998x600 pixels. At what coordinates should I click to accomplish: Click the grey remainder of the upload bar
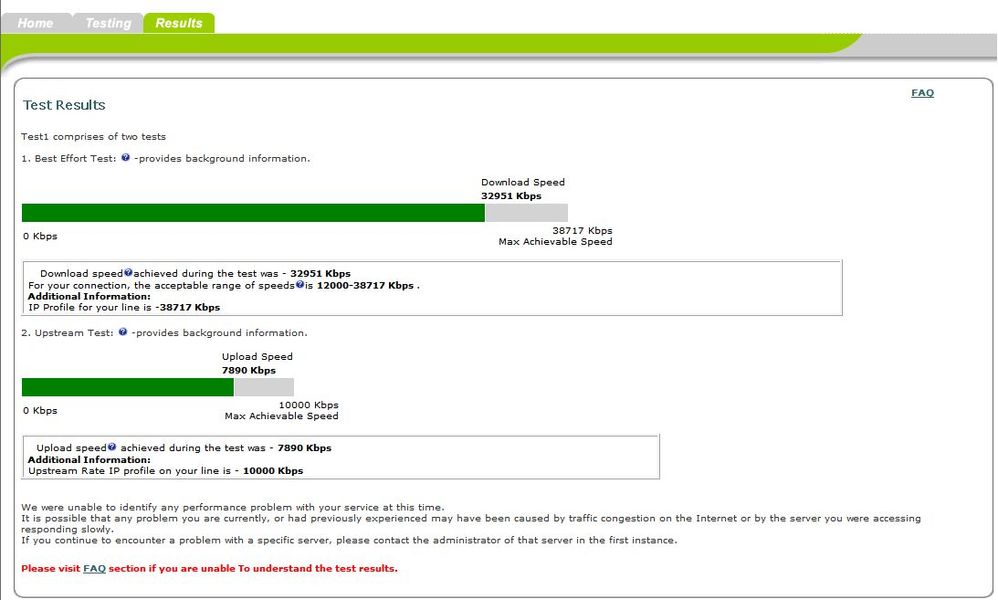[264, 387]
